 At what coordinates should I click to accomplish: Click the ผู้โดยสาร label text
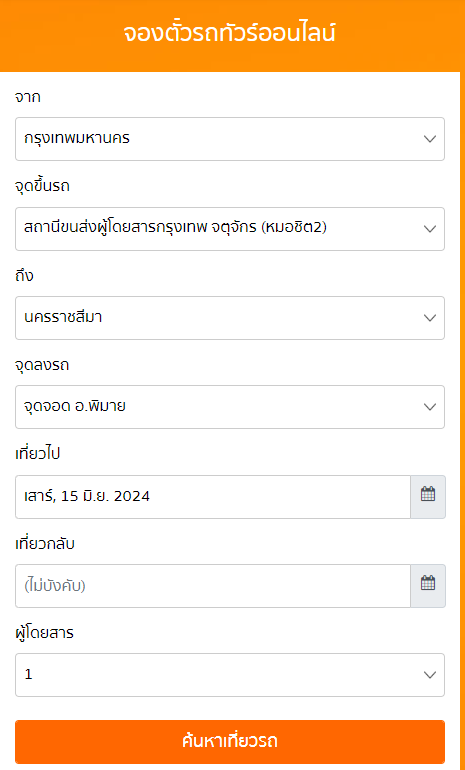(44, 633)
